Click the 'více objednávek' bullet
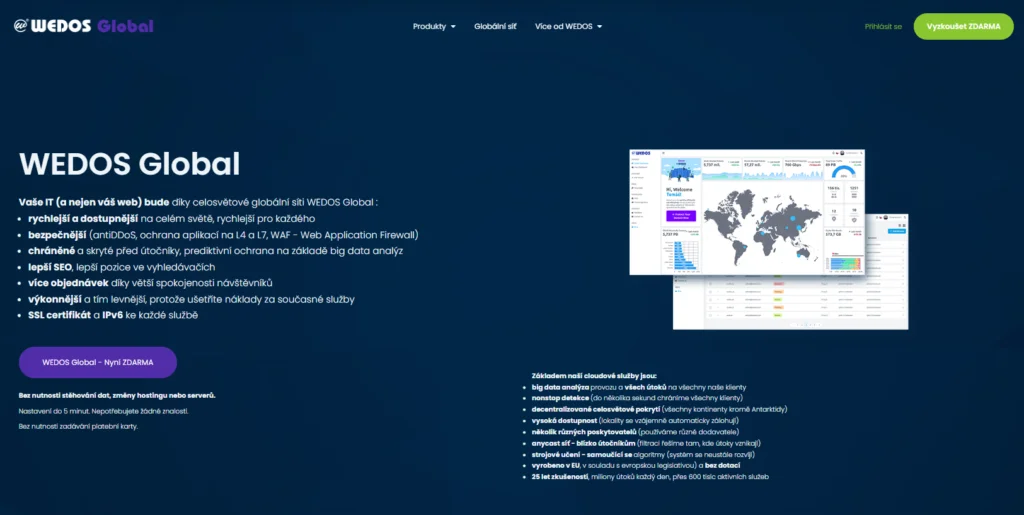Image resolution: width=1024 pixels, height=515 pixels. (150, 283)
